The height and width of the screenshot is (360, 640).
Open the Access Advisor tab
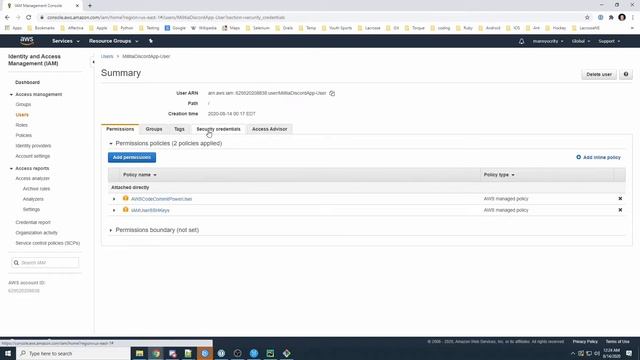(269, 129)
